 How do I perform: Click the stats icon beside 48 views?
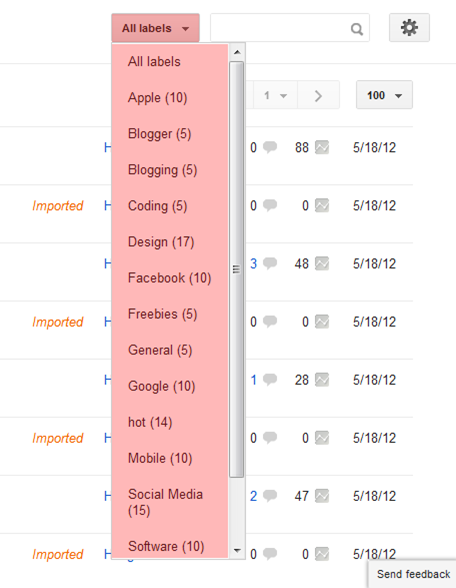pos(322,263)
